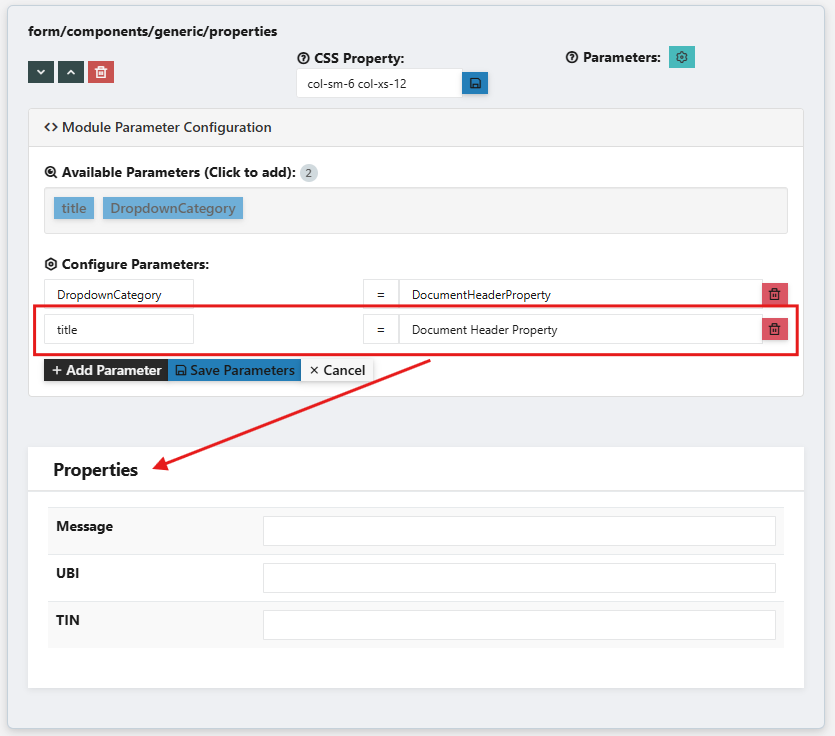
Task: Click the TIN input field
Action: 519,625
